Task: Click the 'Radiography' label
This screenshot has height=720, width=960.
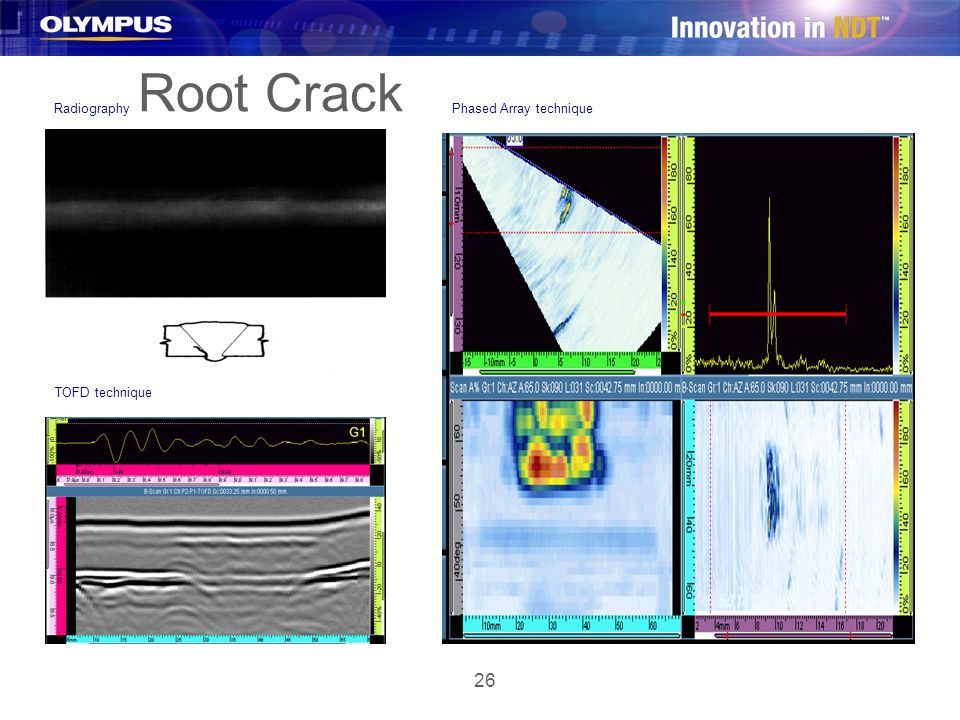Action: [x=91, y=108]
